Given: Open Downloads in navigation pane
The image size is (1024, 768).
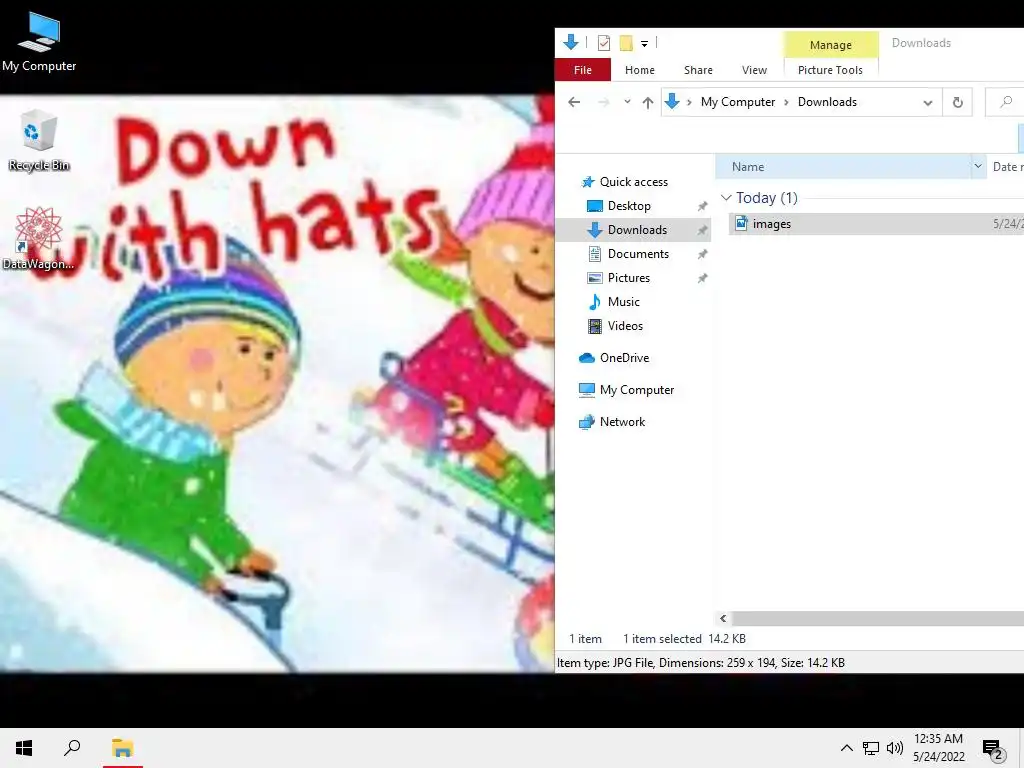Looking at the screenshot, I should [x=637, y=230].
